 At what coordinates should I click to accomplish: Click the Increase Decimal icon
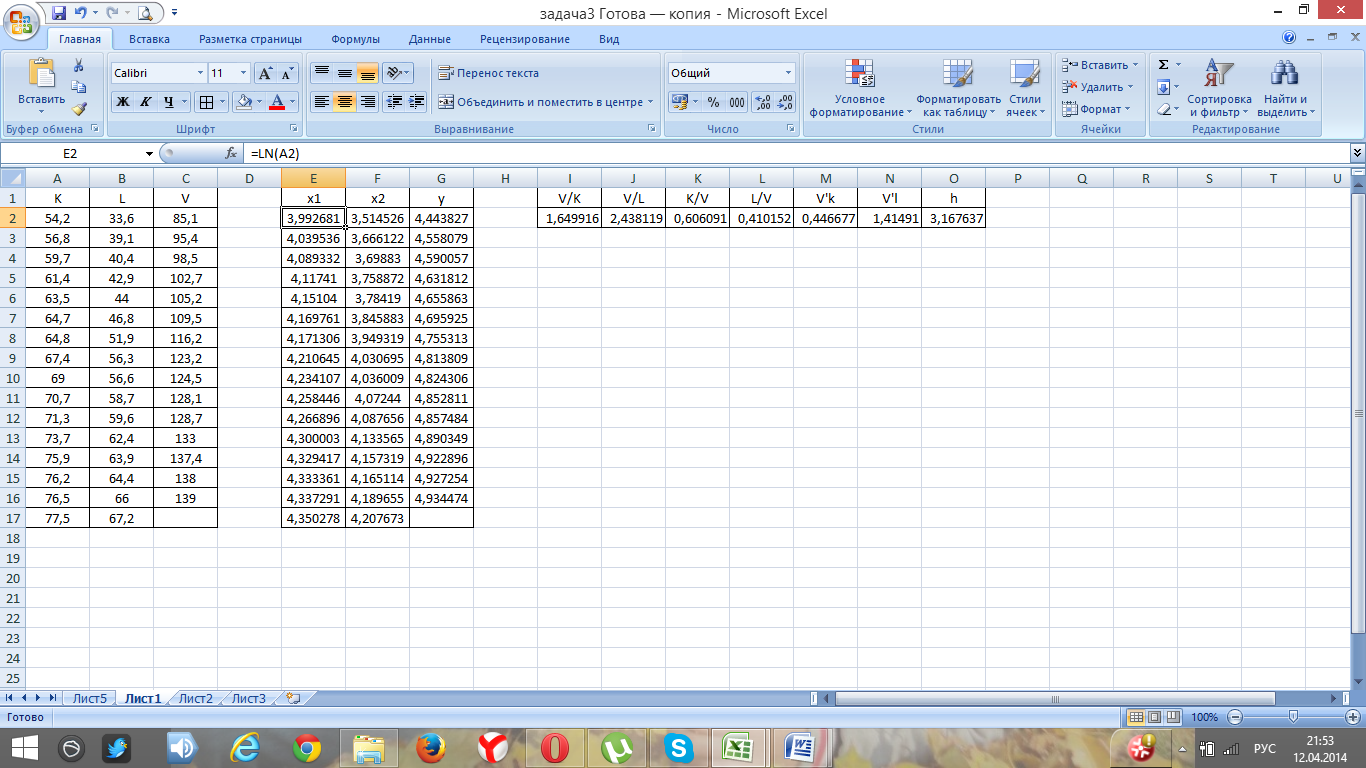[x=762, y=102]
